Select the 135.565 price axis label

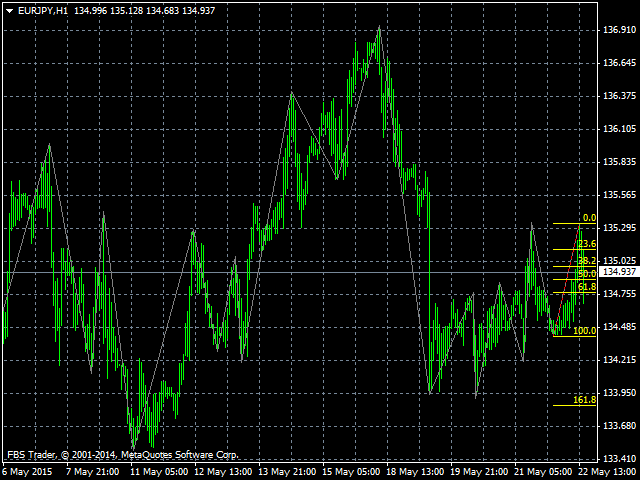[619, 195]
